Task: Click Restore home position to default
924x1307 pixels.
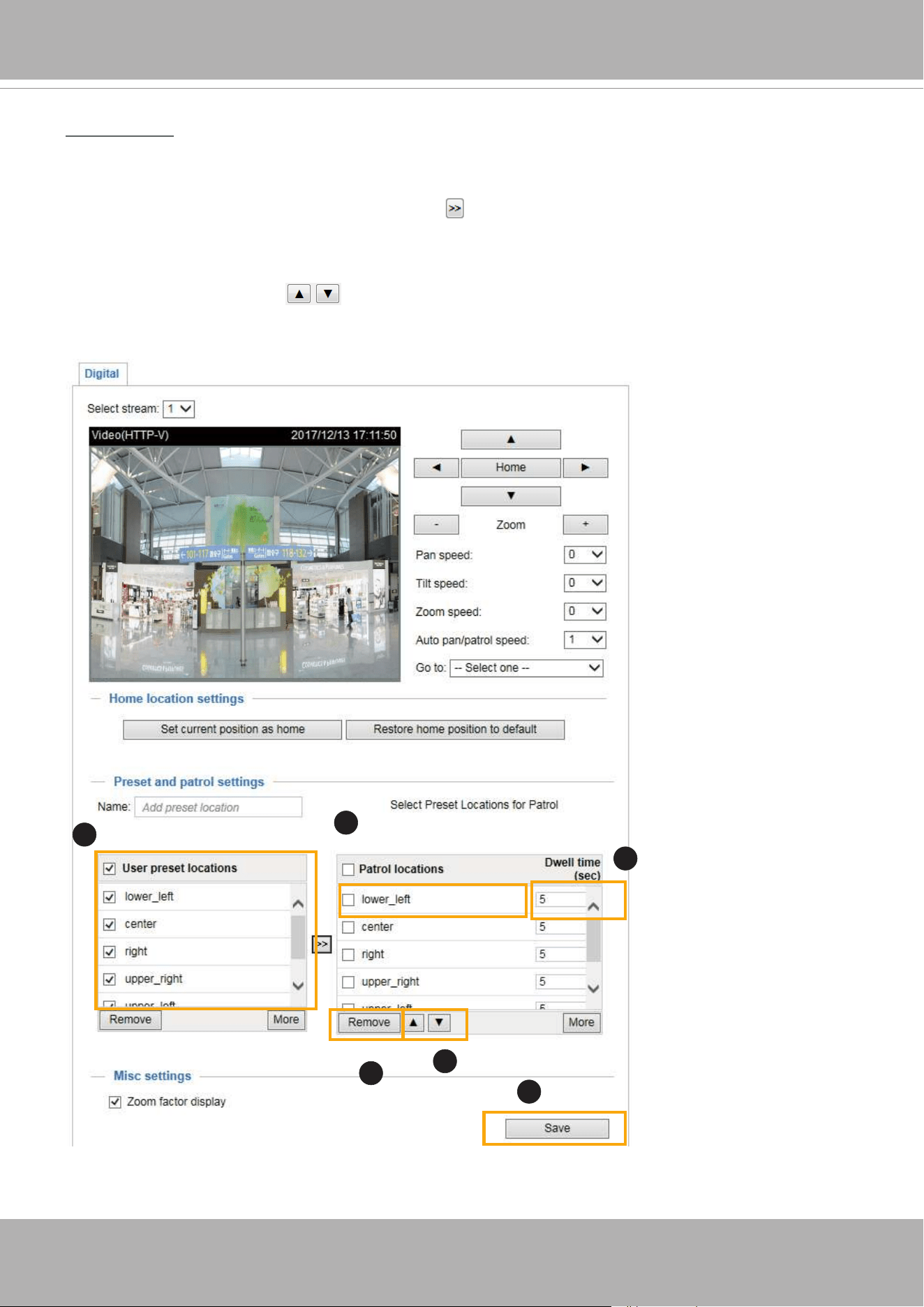Action: pyautogui.click(x=455, y=730)
